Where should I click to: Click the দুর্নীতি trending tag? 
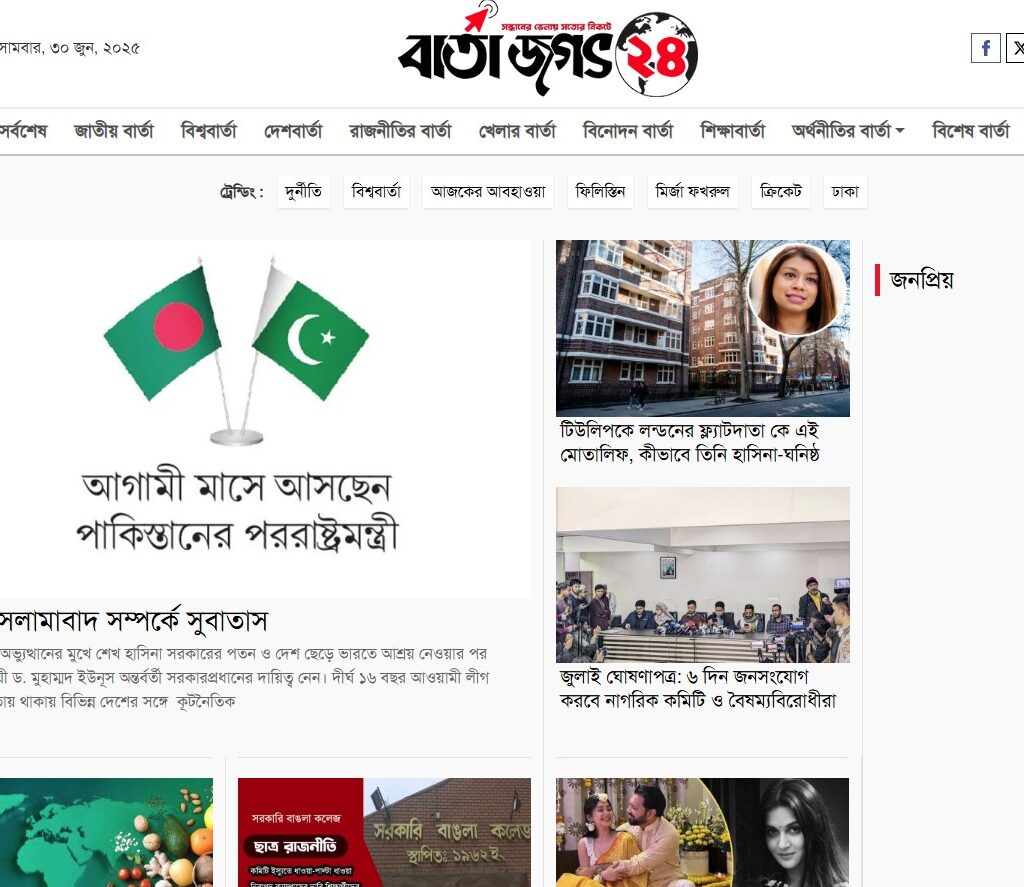coord(304,191)
